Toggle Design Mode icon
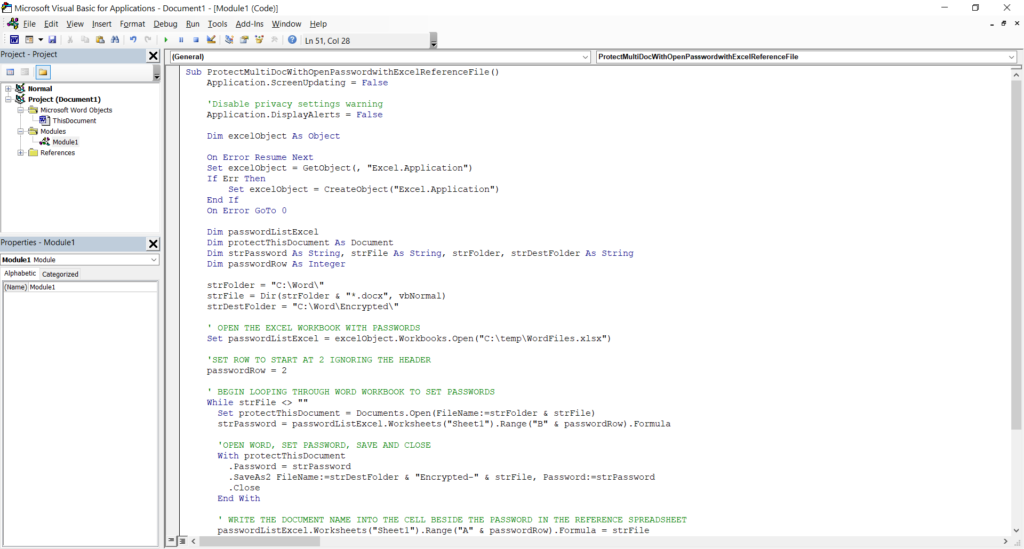Screen dimensions: 1024x549 [211, 40]
